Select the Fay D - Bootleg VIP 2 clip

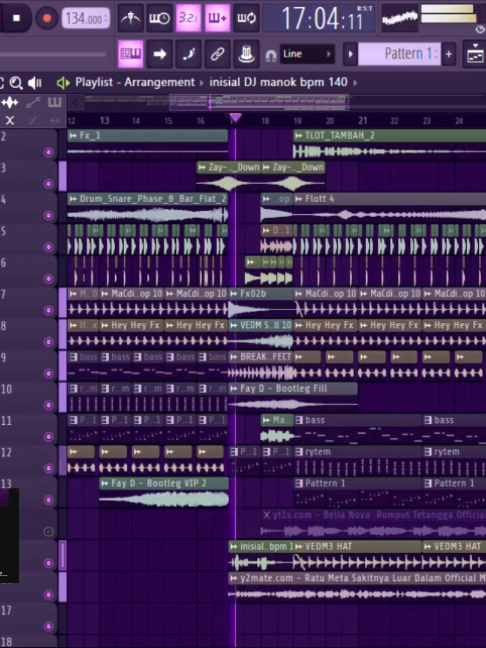point(164,492)
